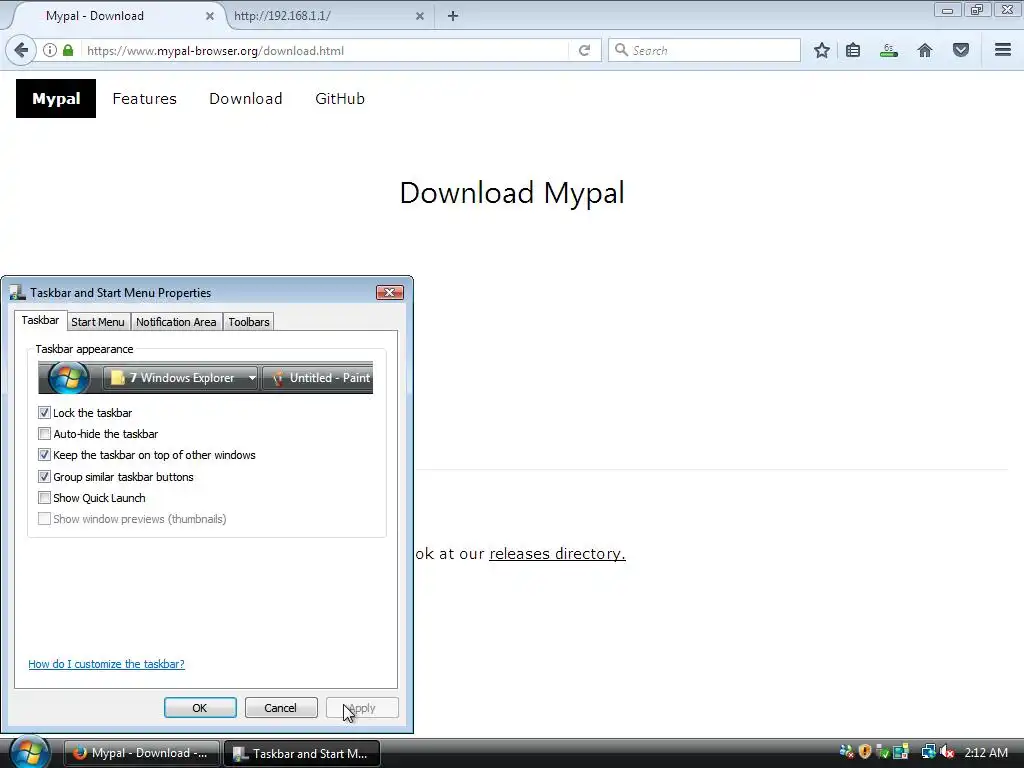Reload the page with the refresh icon
Viewport: 1024px width, 768px height.
point(584,50)
